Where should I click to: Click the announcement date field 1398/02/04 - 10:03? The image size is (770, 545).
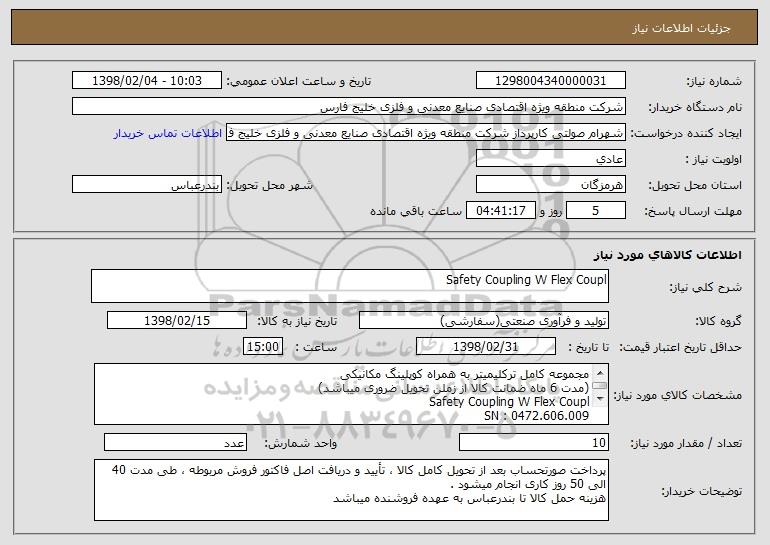click(147, 81)
